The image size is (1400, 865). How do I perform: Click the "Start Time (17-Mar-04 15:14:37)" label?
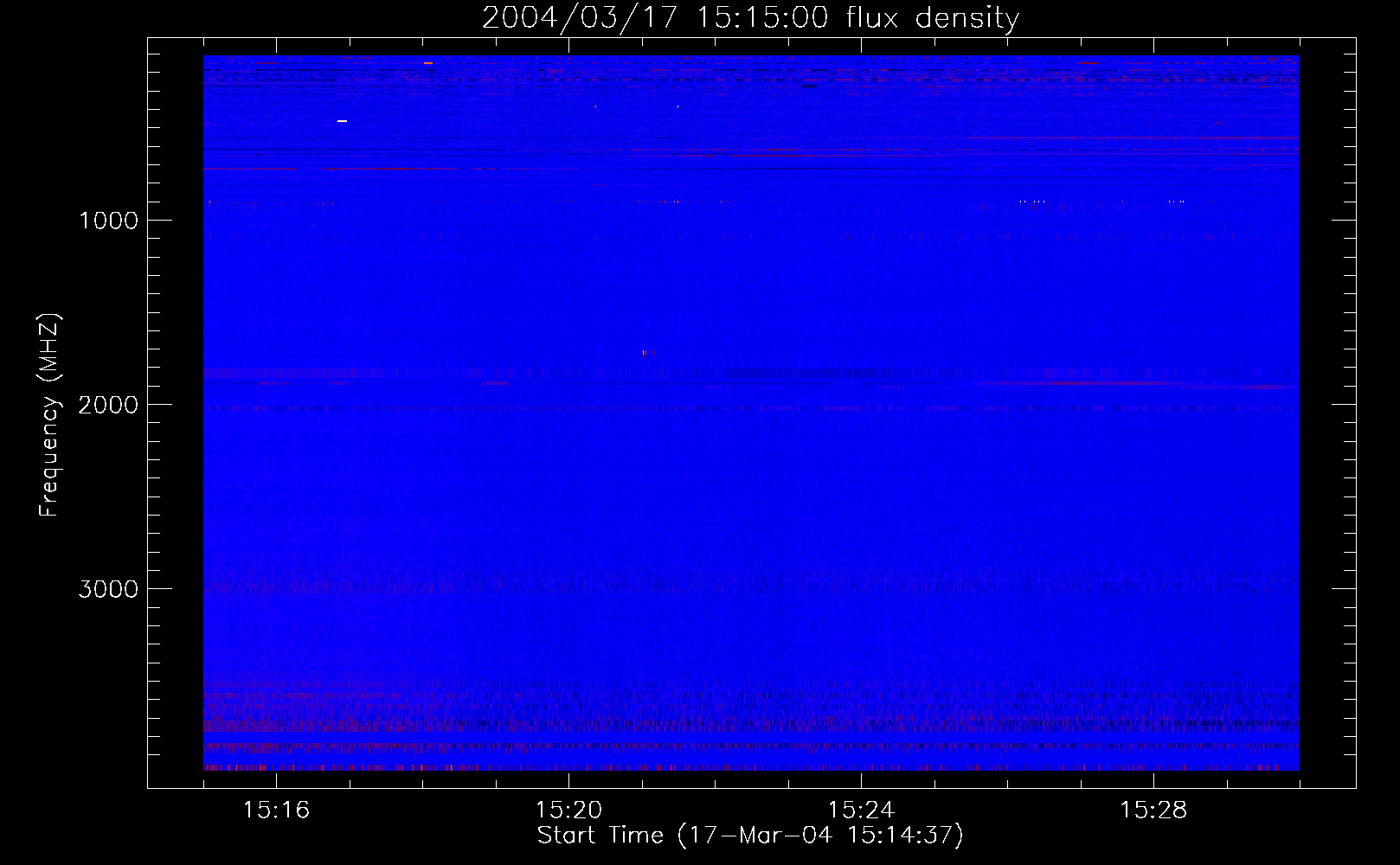pyautogui.click(x=750, y=836)
